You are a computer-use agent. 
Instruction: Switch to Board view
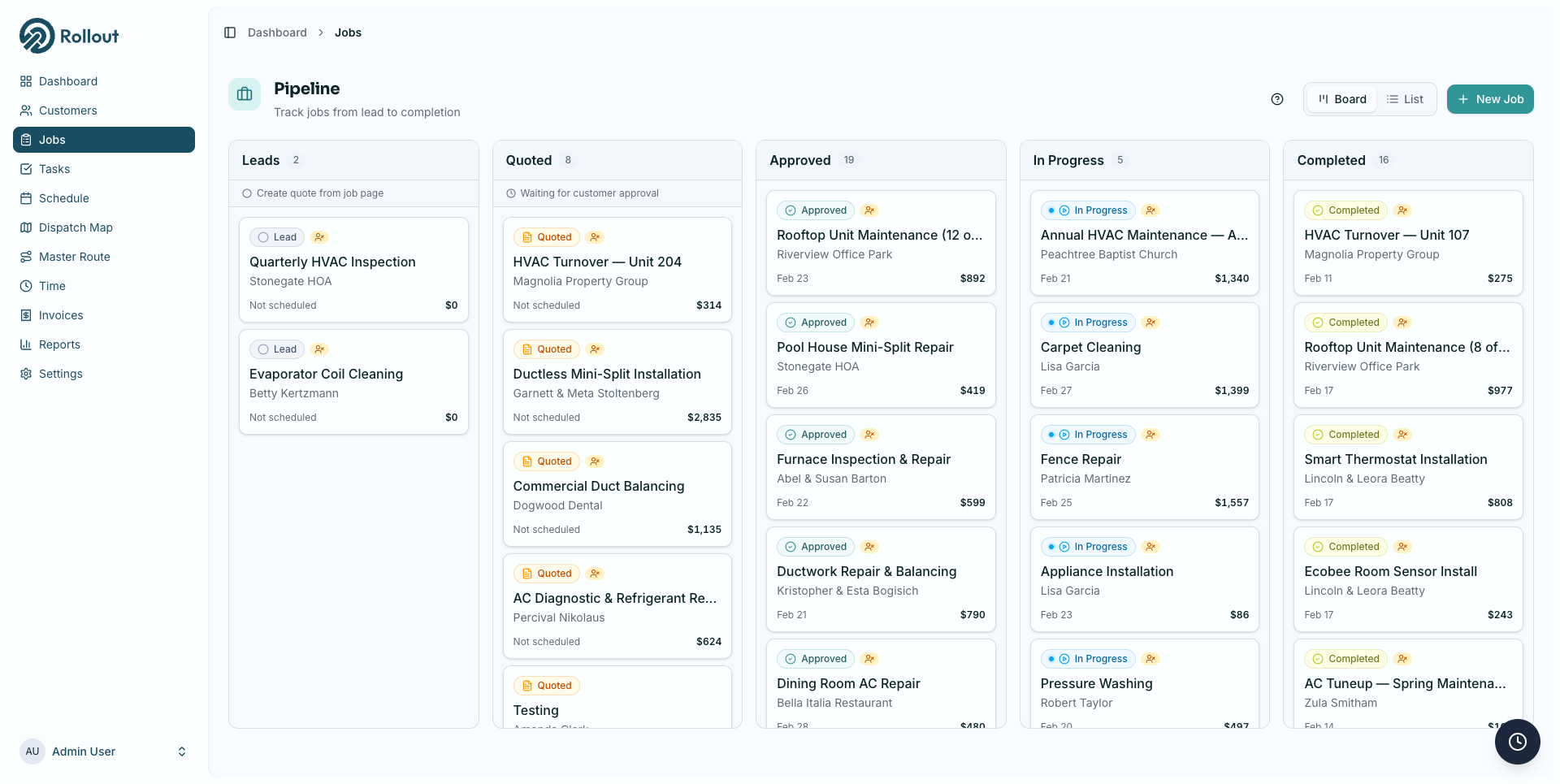pos(1341,98)
